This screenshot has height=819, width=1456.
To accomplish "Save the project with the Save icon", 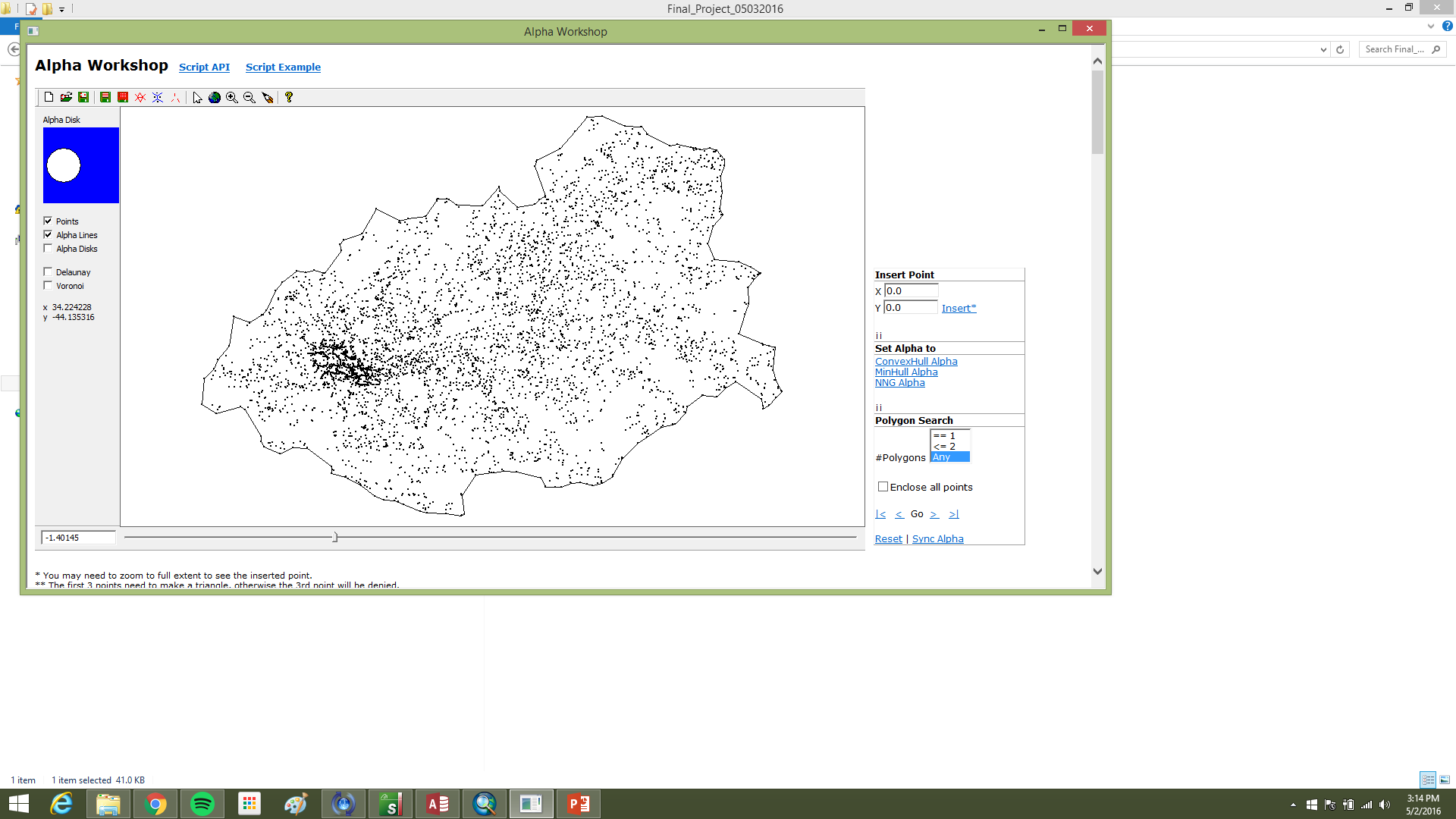I will (x=83, y=97).
